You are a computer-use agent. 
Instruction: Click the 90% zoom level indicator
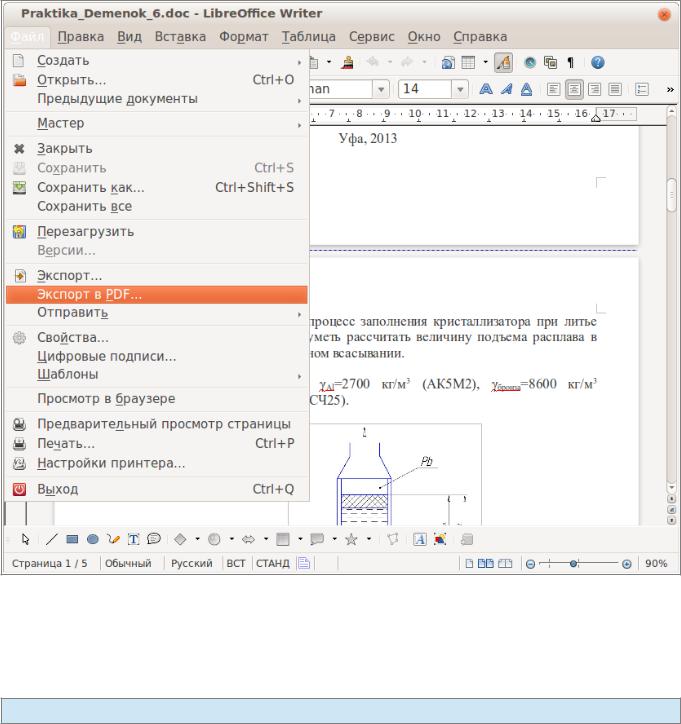point(656,563)
